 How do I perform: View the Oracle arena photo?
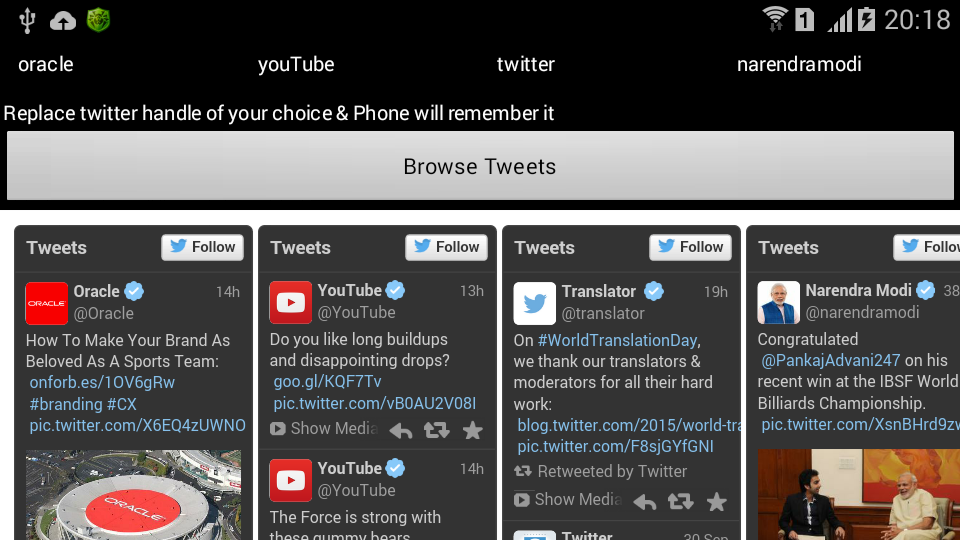(133, 495)
